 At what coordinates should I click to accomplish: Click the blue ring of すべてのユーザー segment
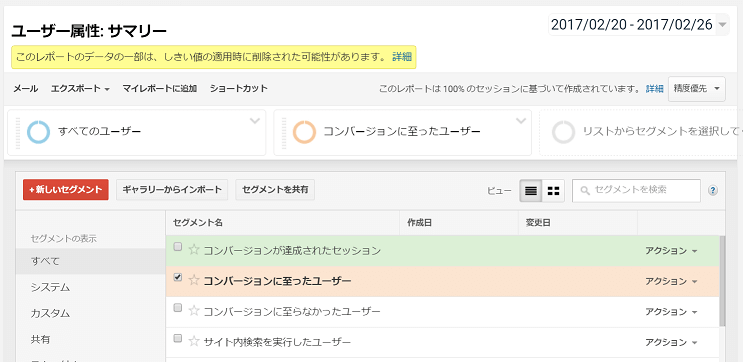click(38, 132)
